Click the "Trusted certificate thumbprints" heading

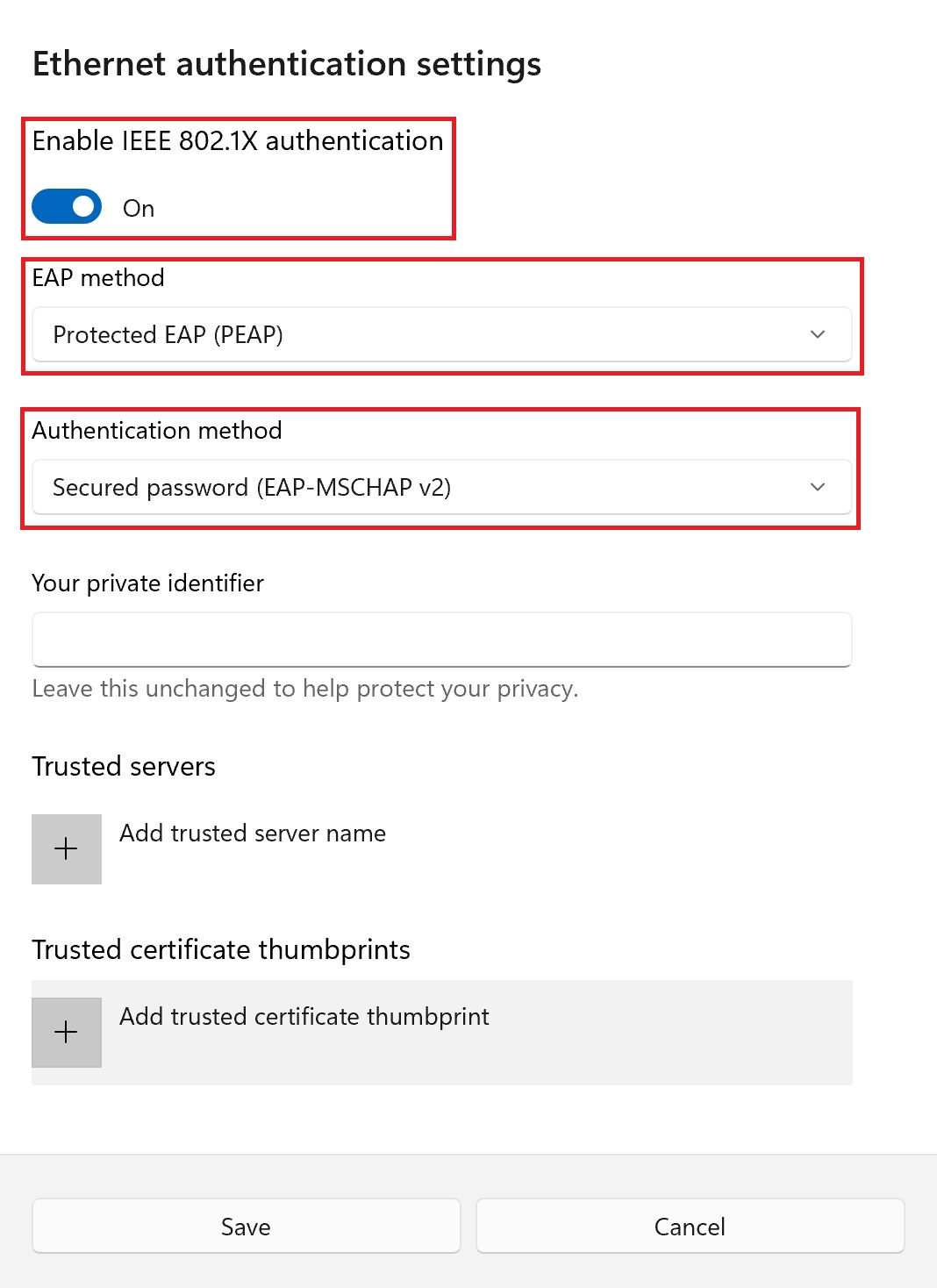click(x=221, y=950)
